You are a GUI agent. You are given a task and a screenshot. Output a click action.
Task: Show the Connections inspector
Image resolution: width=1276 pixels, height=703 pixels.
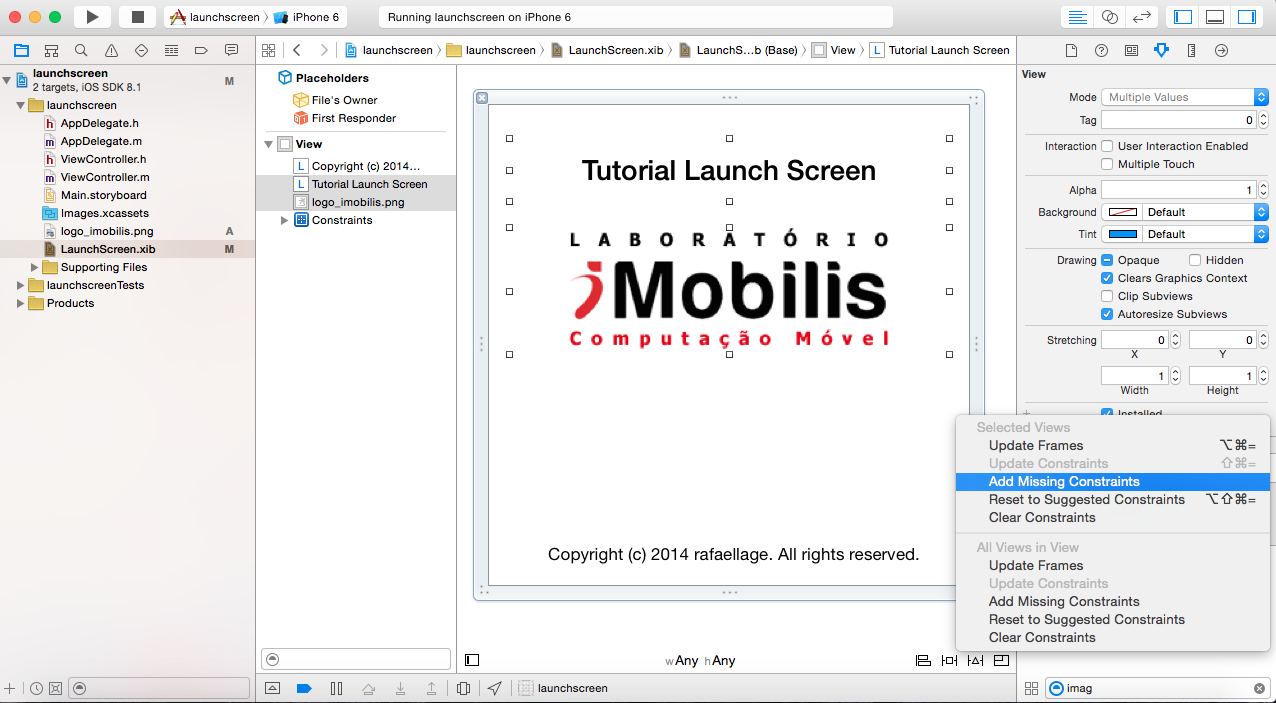[1221, 50]
